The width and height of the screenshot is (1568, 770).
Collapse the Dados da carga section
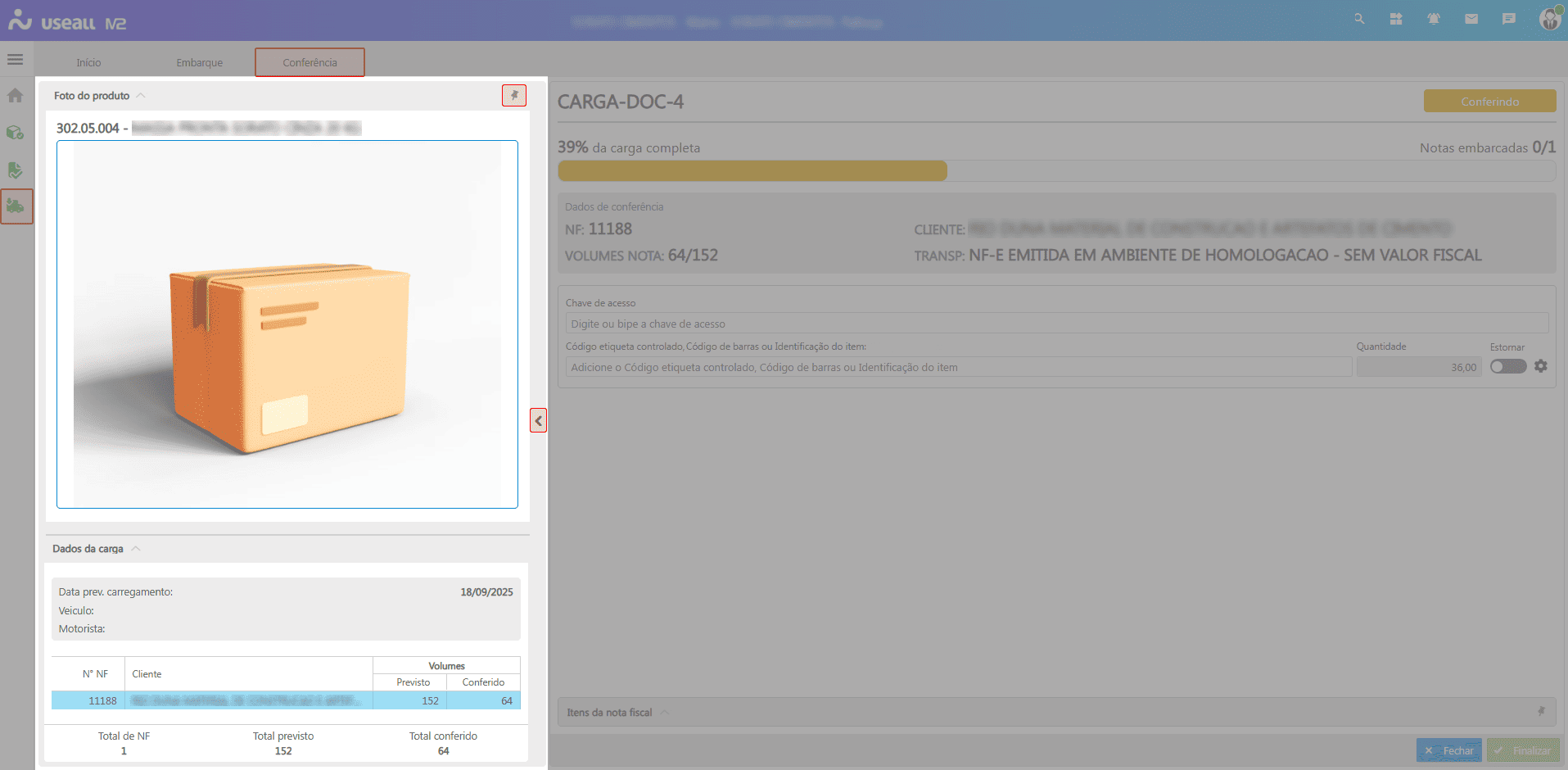tap(136, 549)
